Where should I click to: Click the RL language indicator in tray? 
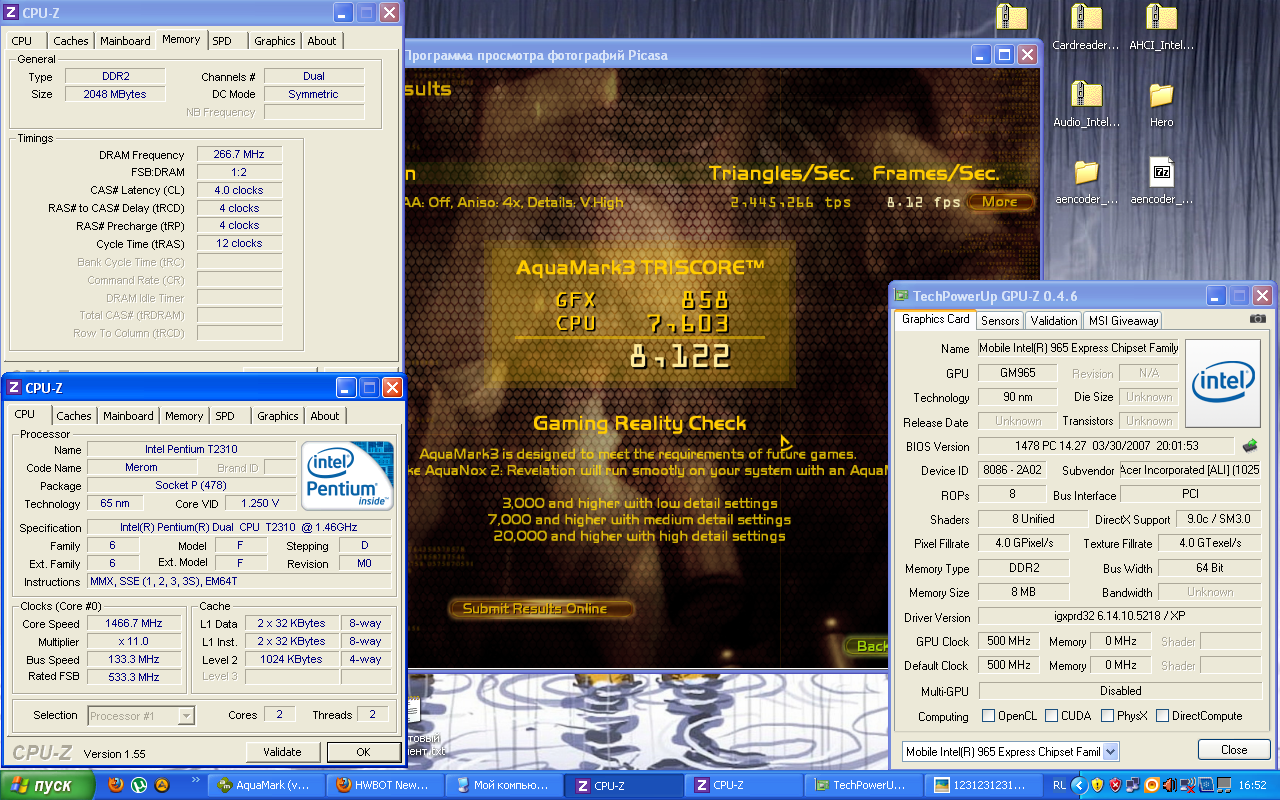coord(1059,785)
